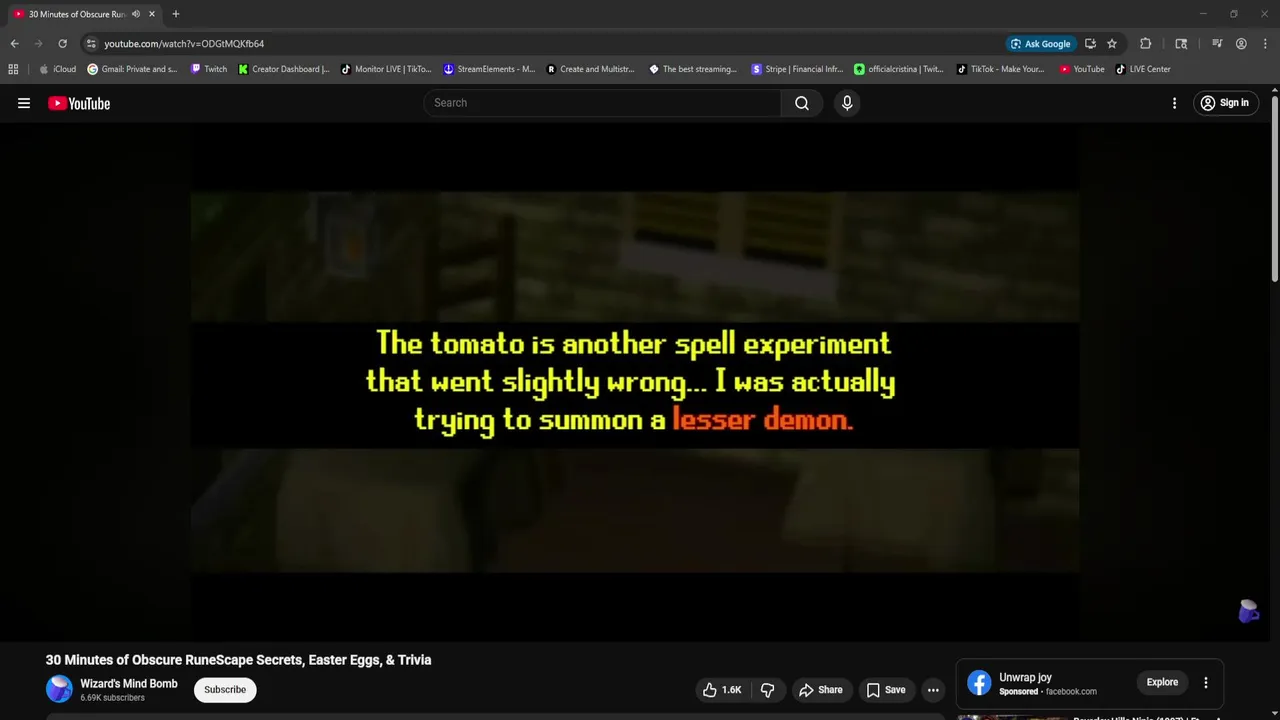Open Create and Multistream bookmark
This screenshot has width=1280, height=720.
pyautogui.click(x=590, y=69)
